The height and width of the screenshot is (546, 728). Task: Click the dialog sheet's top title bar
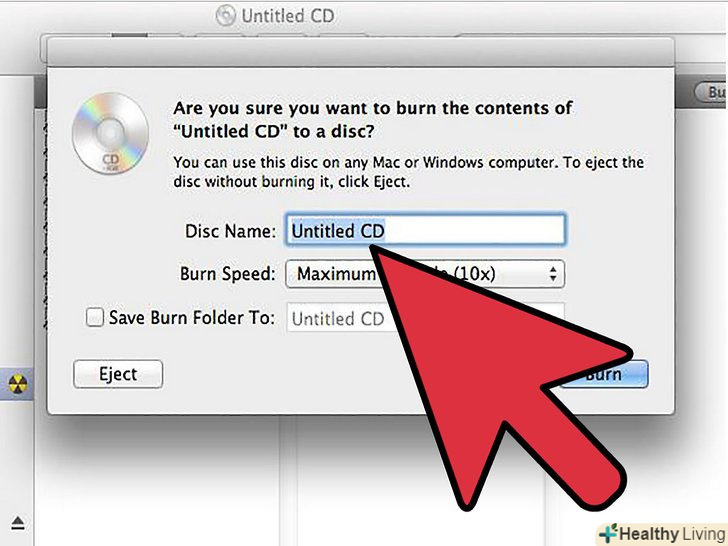[361, 52]
